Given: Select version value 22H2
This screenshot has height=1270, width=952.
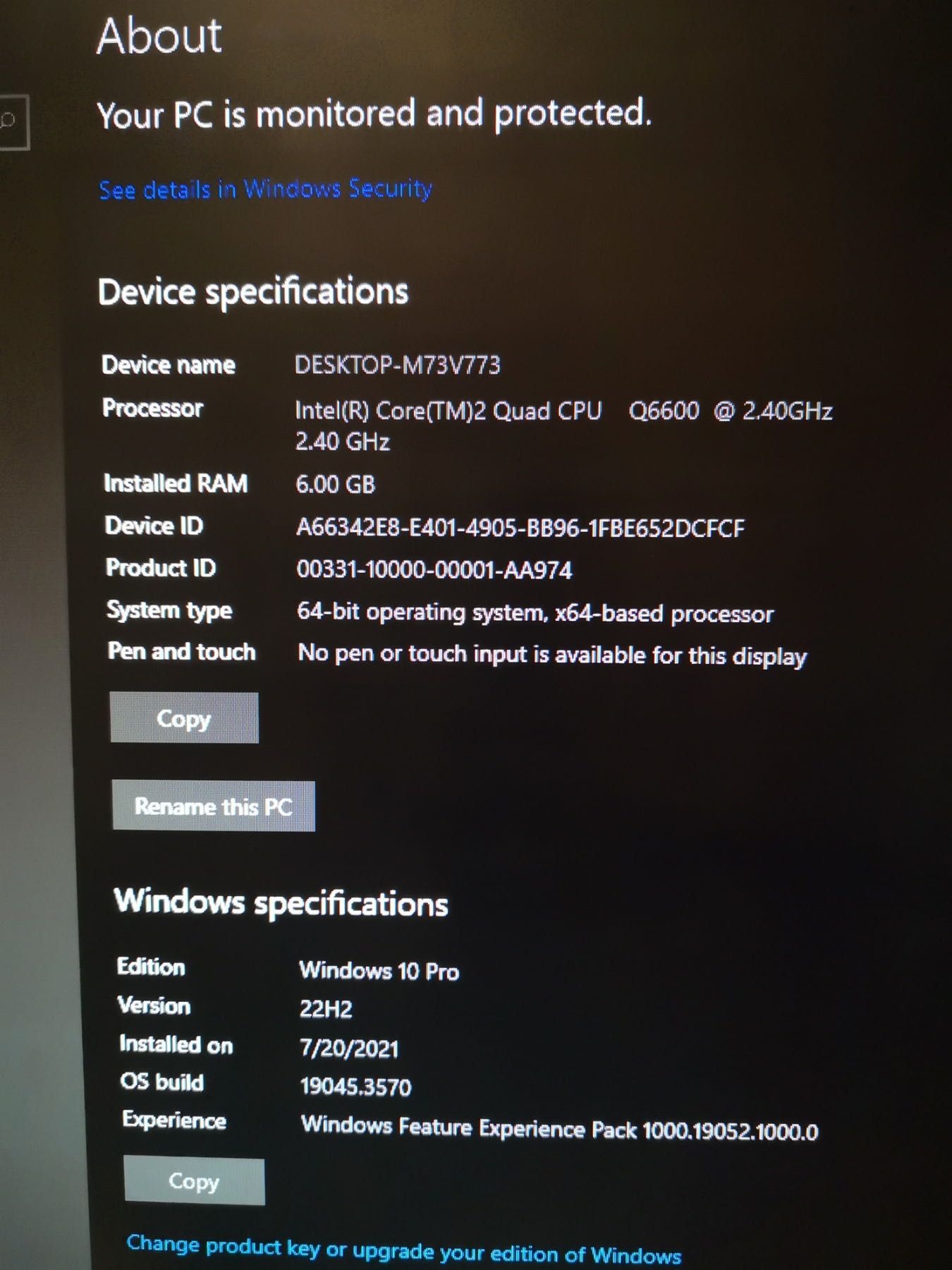Looking at the screenshot, I should 326,1009.
